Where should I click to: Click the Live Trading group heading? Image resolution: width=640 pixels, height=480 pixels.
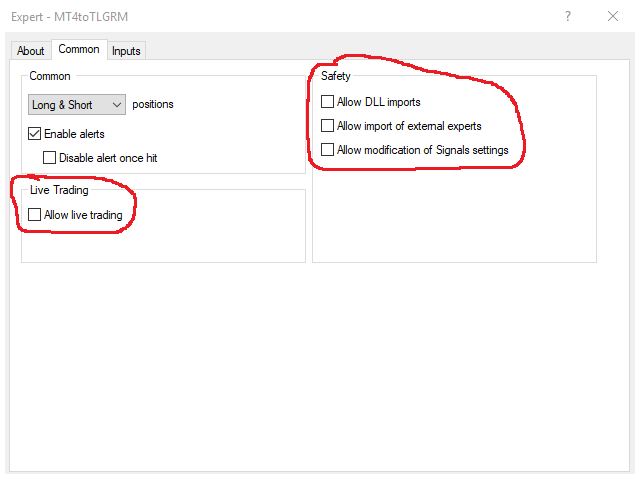59,190
